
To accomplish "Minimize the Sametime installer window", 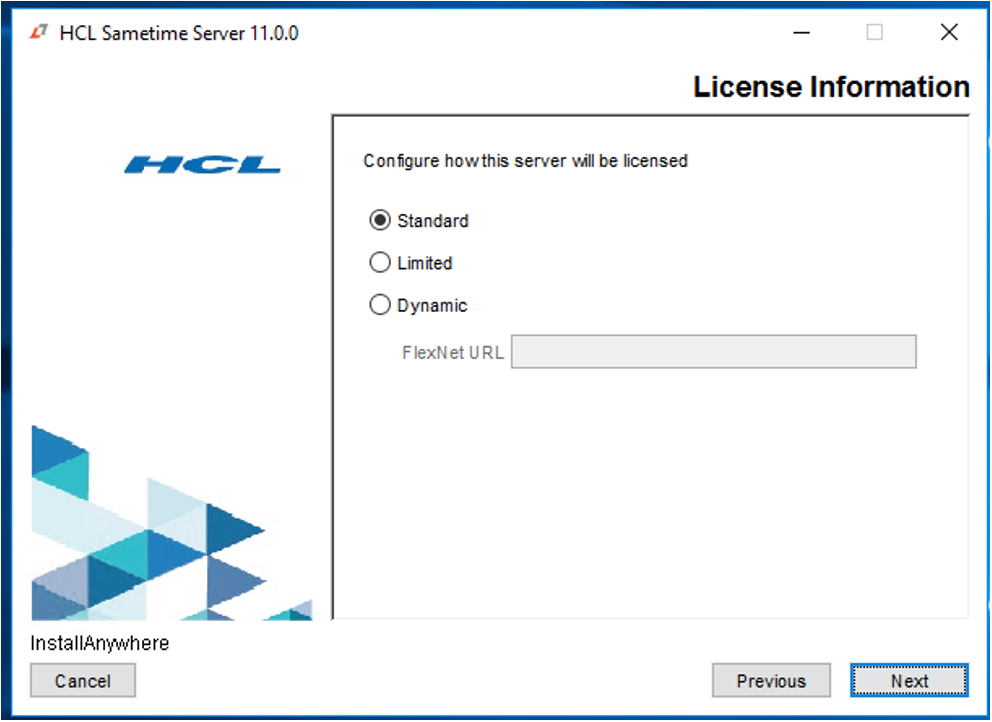I will (802, 33).
